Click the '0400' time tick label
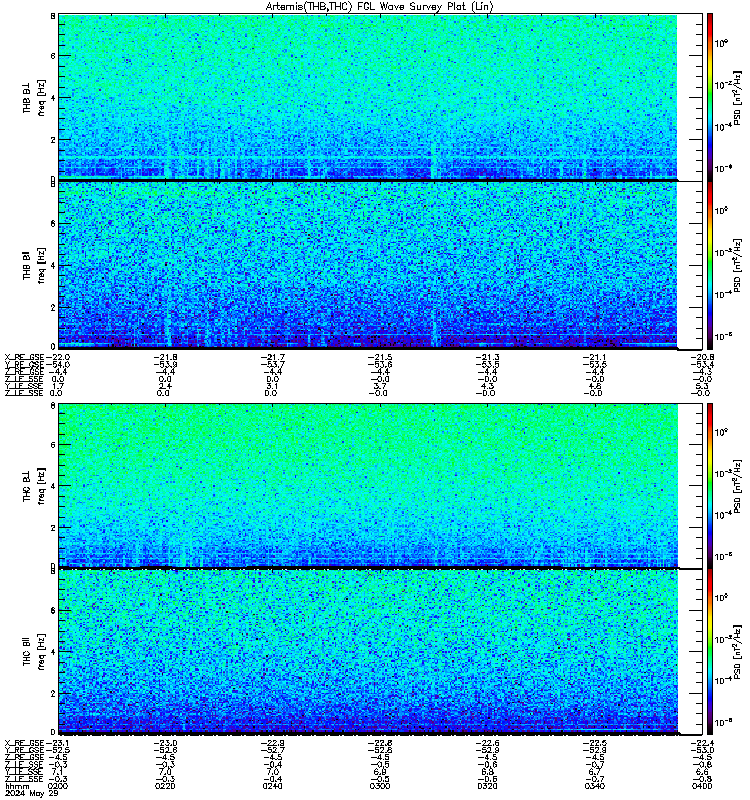 (703, 786)
